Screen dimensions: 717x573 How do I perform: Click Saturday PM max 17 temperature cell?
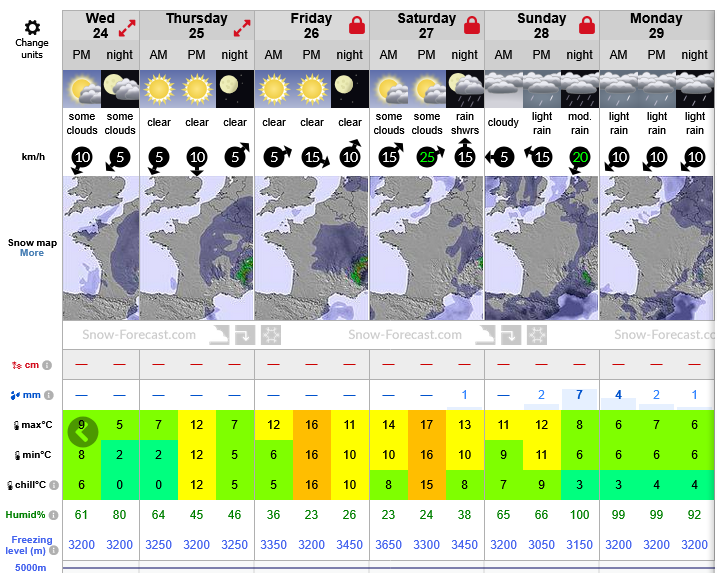(427, 425)
